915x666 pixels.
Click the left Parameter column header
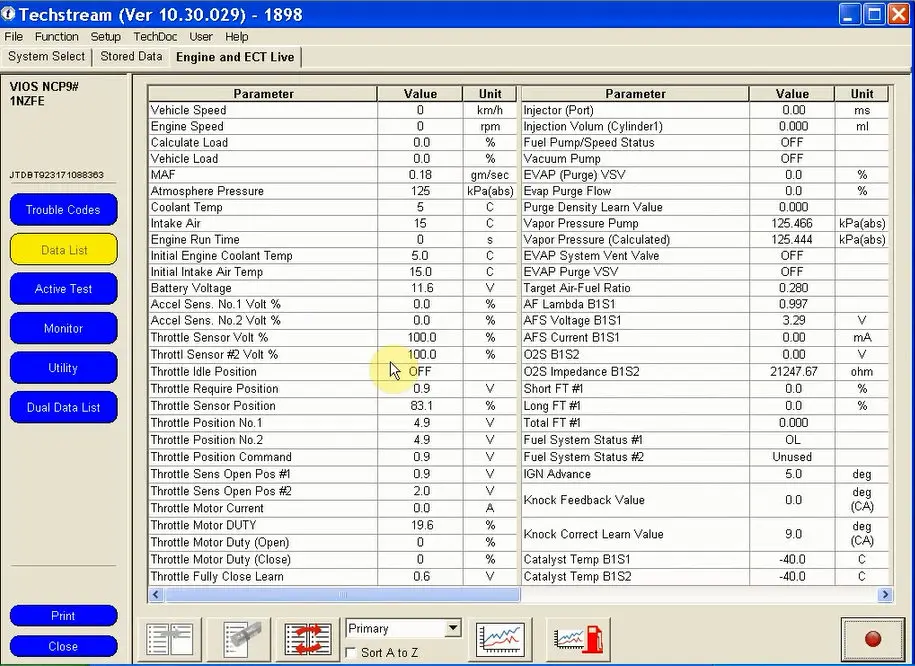(x=263, y=94)
